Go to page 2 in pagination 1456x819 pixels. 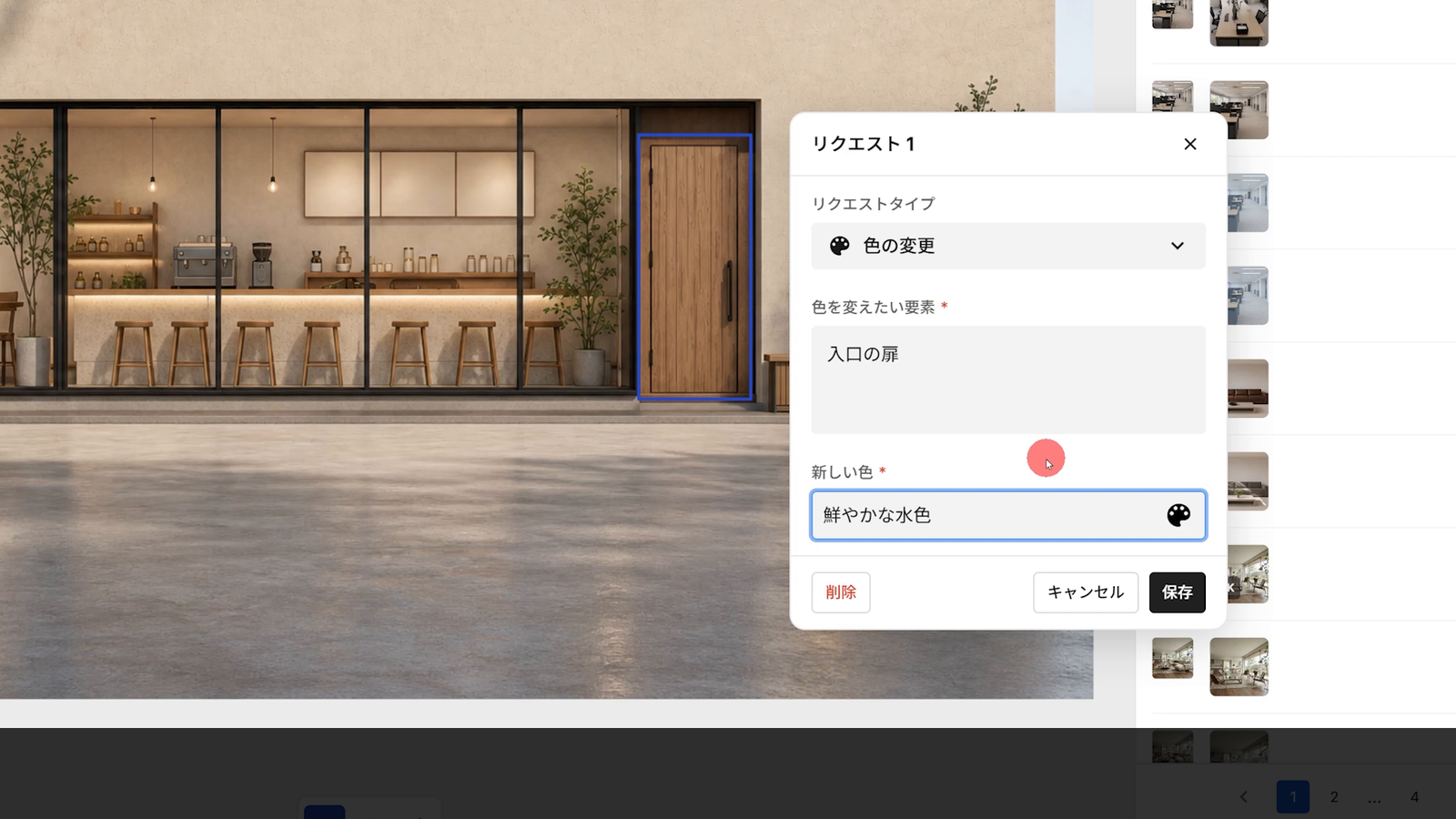tap(1334, 797)
